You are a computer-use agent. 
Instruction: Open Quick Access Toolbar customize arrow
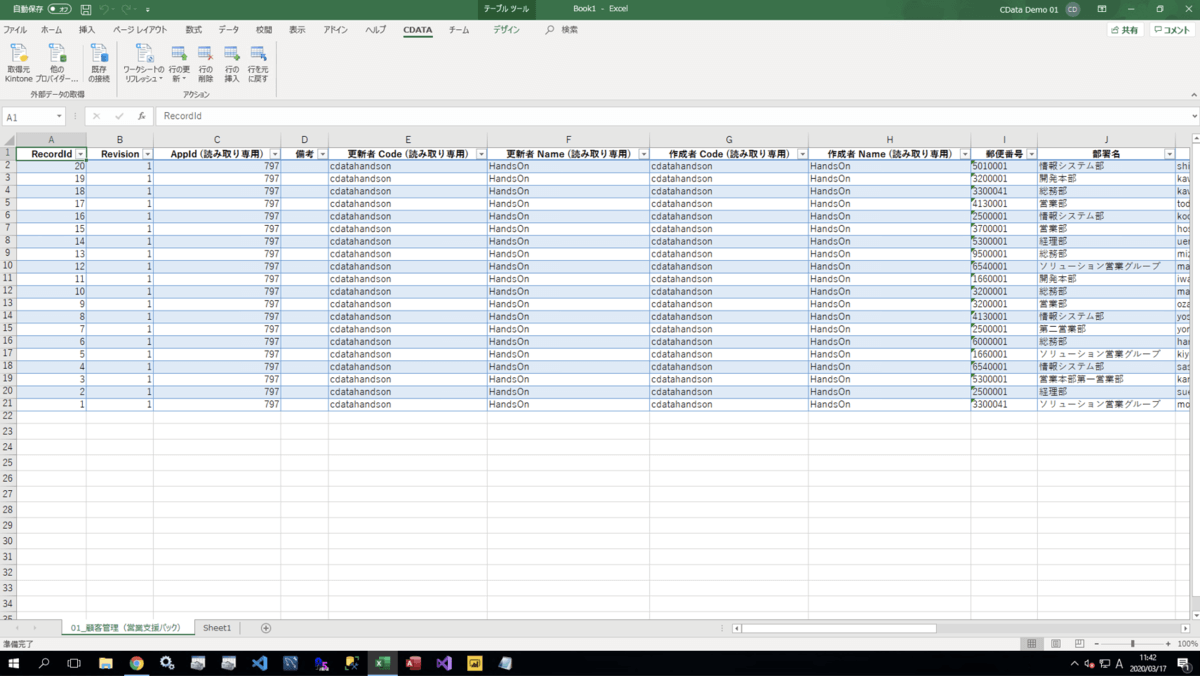click(148, 10)
